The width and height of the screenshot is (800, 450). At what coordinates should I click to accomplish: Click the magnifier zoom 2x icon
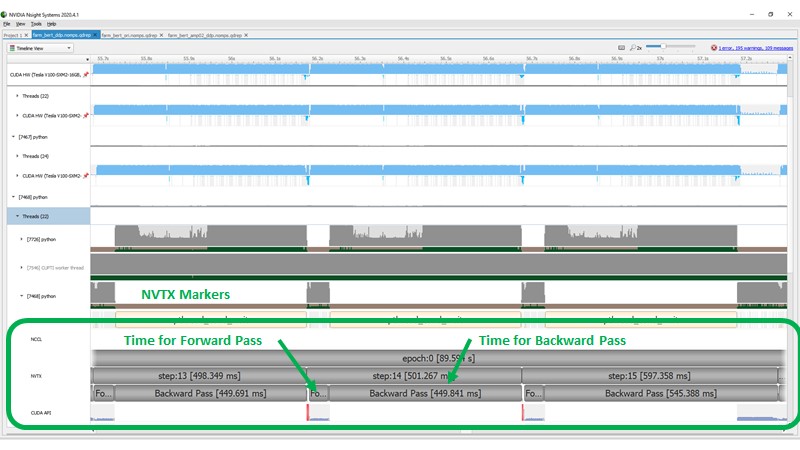click(636, 47)
